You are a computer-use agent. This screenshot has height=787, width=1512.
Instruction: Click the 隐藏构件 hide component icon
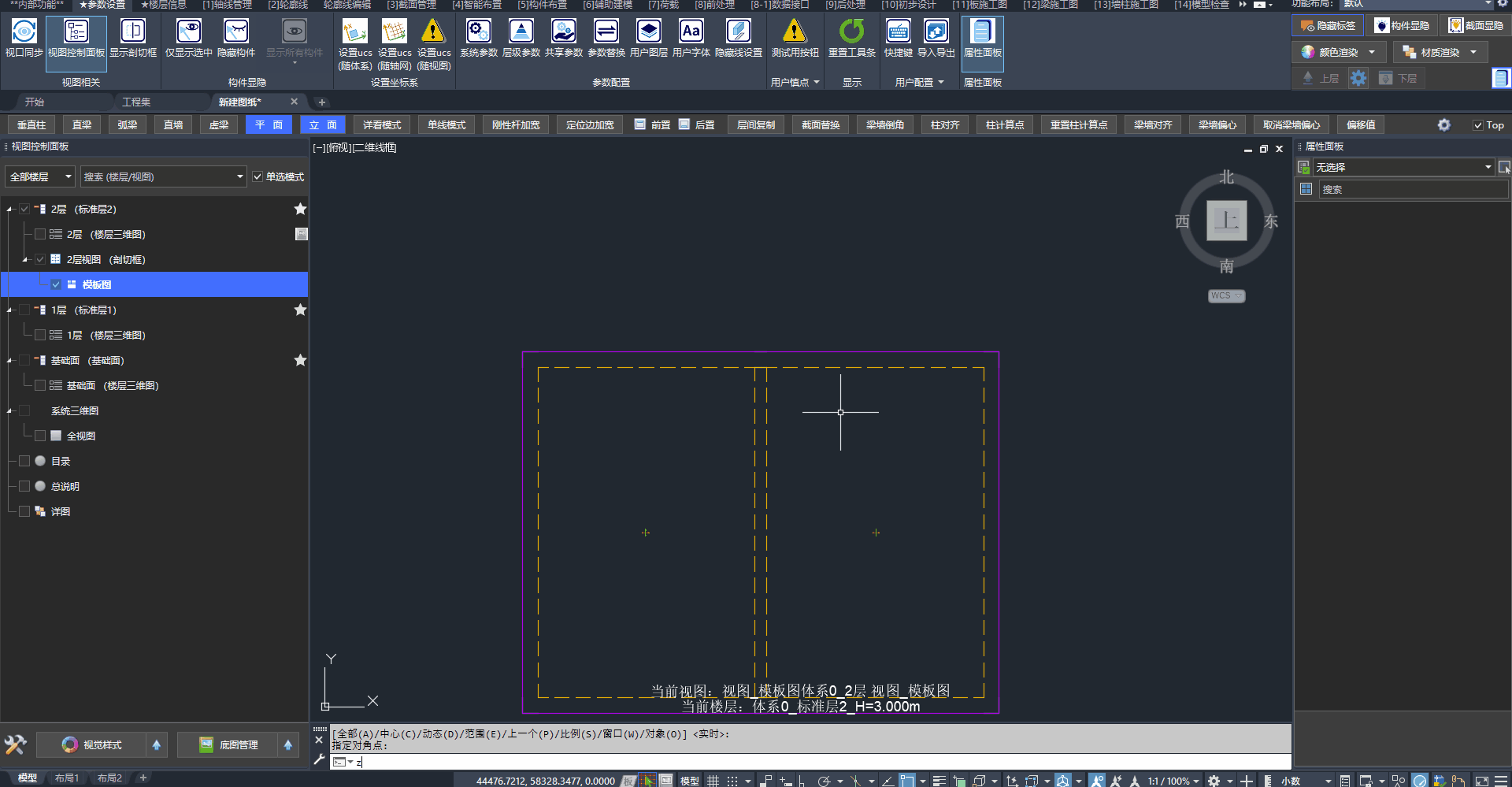pyautogui.click(x=235, y=32)
